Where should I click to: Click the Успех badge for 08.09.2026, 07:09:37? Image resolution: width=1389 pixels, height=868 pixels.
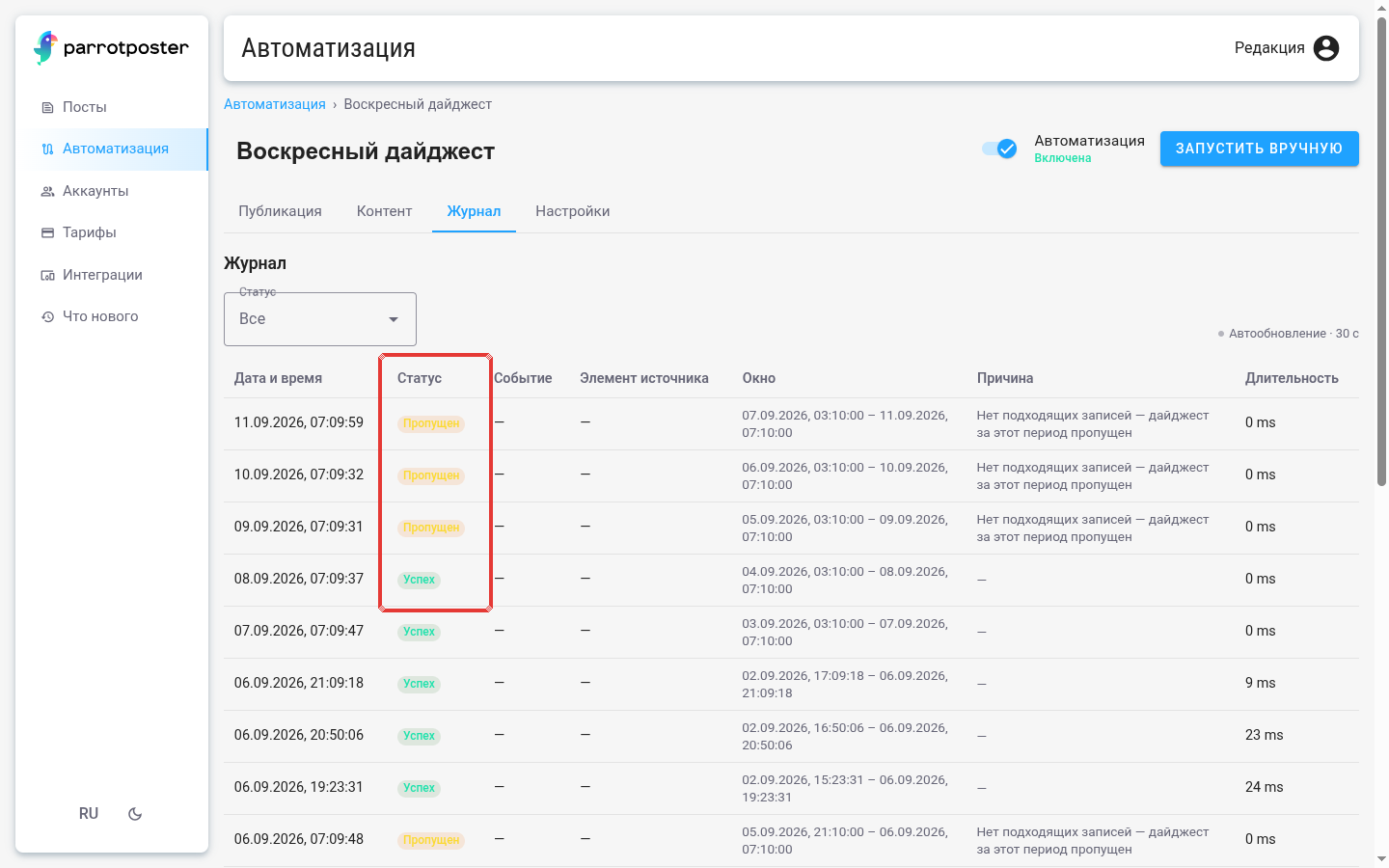click(420, 580)
